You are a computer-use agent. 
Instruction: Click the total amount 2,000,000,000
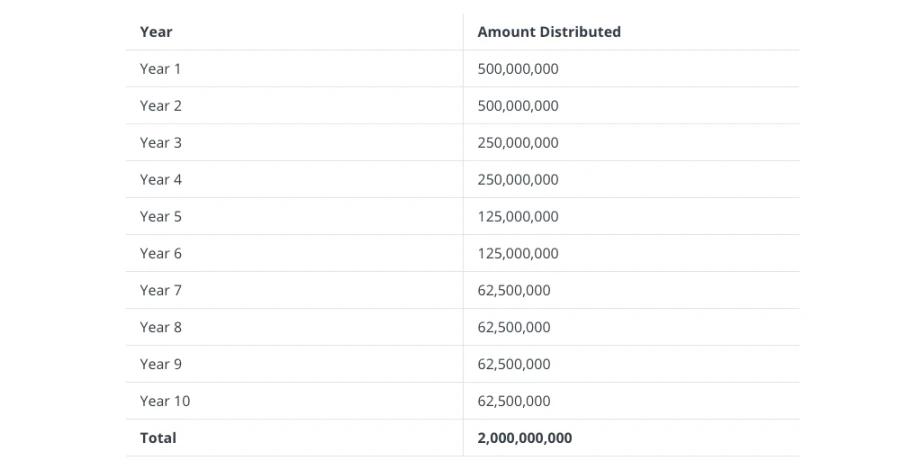525,438
